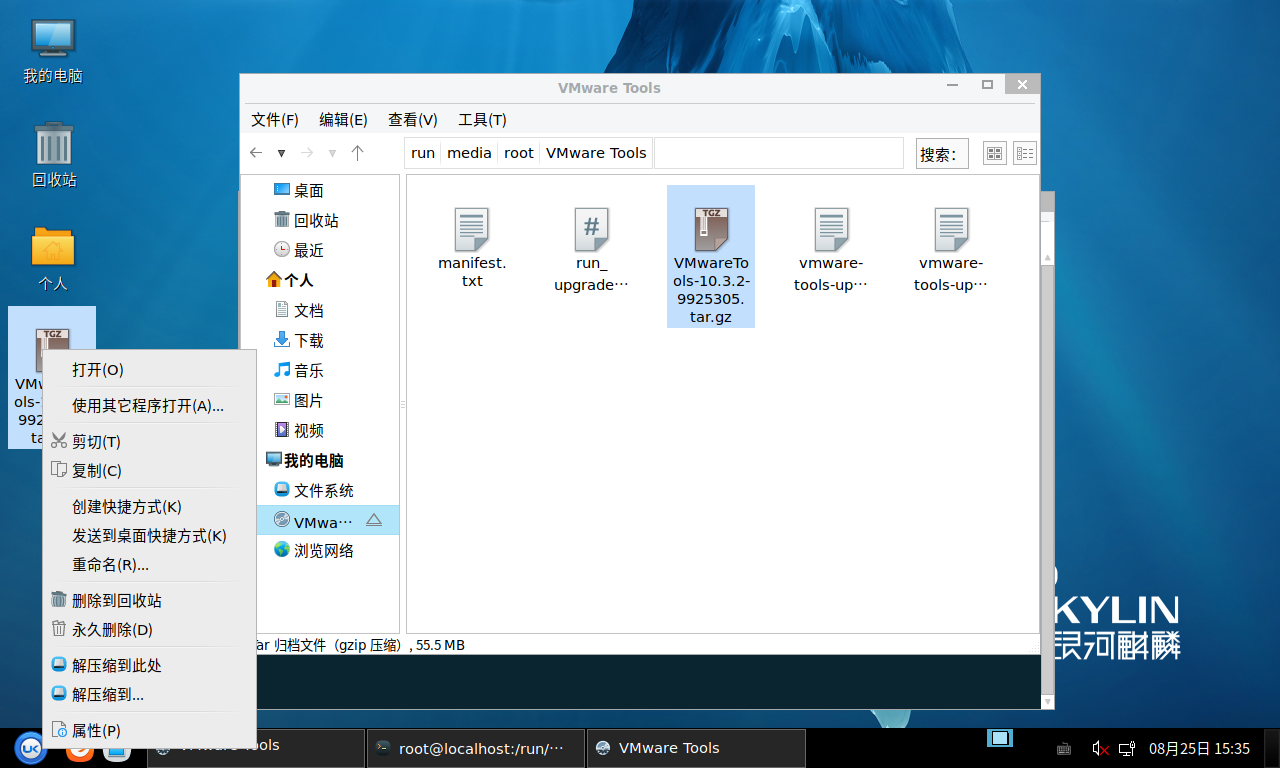Open the UK start menu button
Viewport: 1280px width, 768px height.
click(31, 748)
